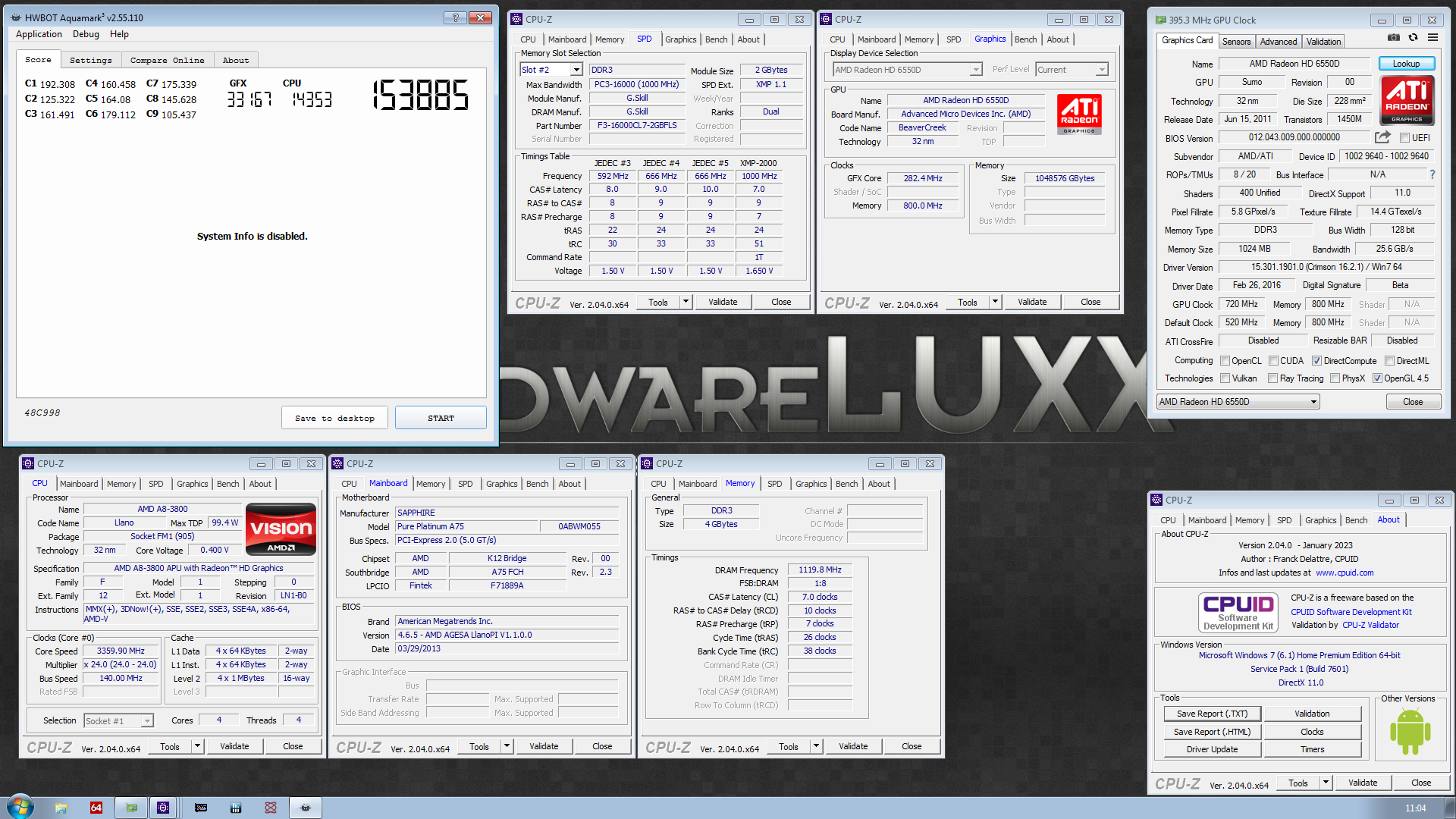Click the GPU-Z Lookup button

[x=1406, y=64]
